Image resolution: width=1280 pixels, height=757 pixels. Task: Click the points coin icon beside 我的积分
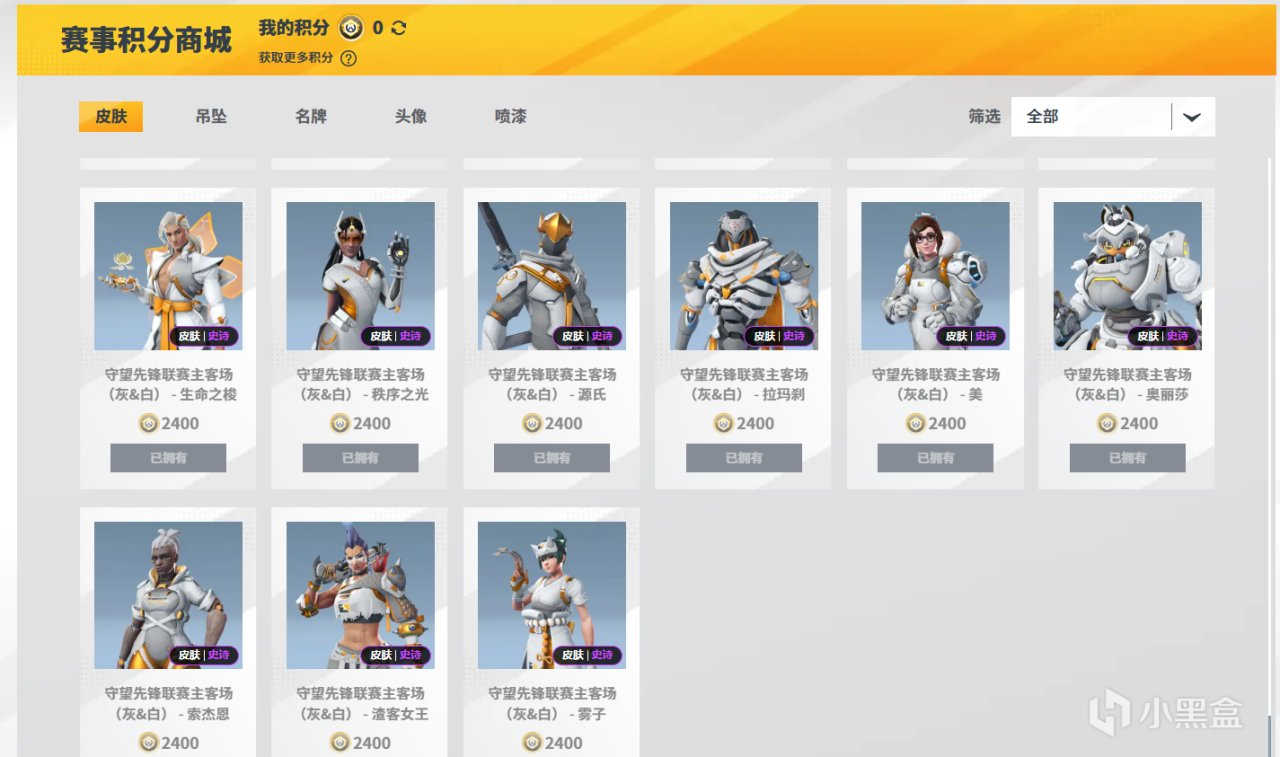(x=350, y=28)
